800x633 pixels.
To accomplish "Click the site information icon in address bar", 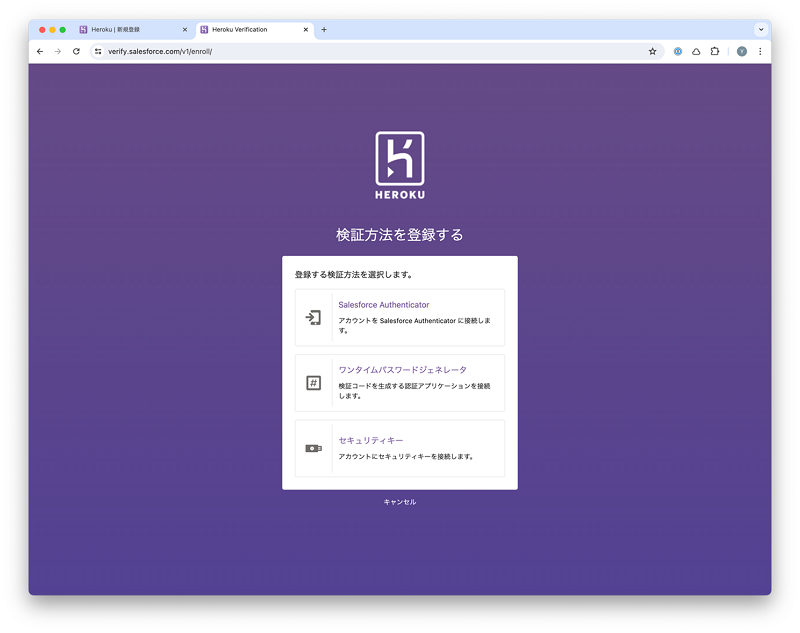I will (98, 51).
